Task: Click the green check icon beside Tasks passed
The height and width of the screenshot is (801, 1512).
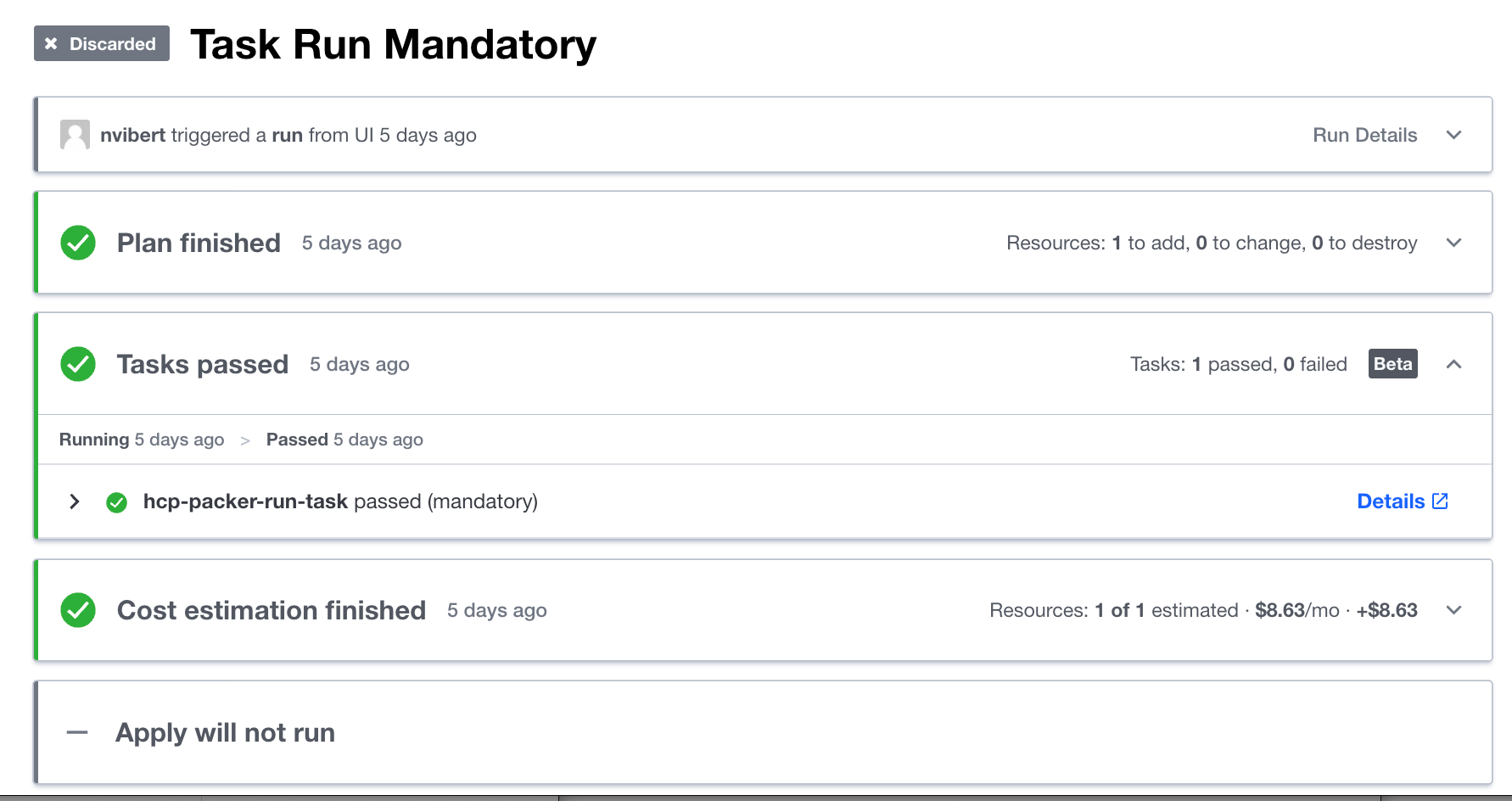Action: click(78, 364)
